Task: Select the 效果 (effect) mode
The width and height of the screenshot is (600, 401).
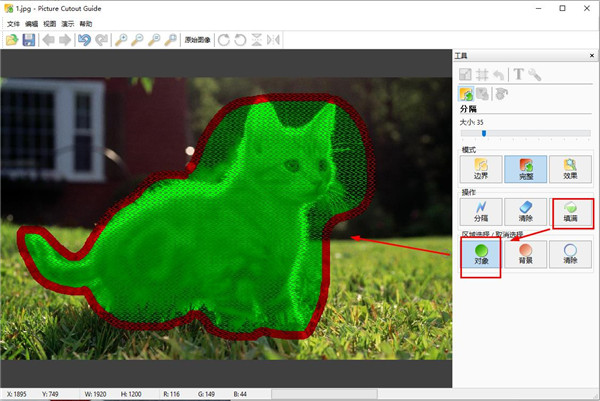Action: [x=569, y=166]
